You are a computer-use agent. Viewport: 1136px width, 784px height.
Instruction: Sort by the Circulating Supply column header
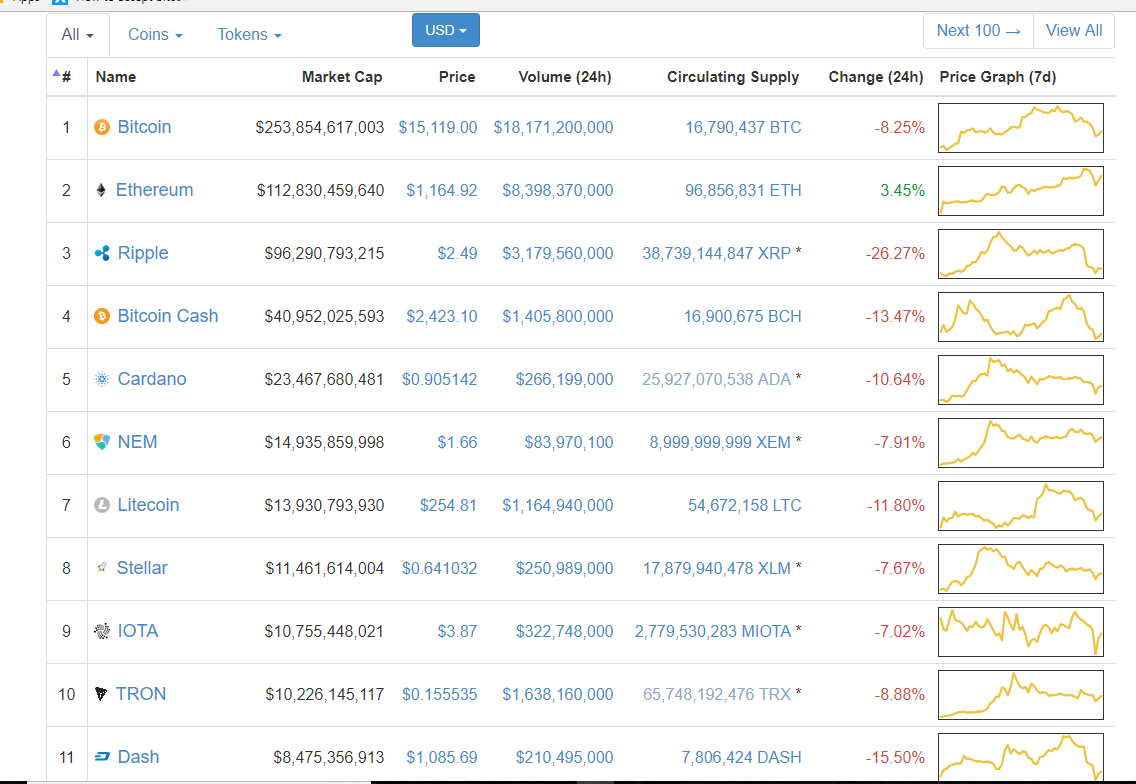click(x=733, y=77)
